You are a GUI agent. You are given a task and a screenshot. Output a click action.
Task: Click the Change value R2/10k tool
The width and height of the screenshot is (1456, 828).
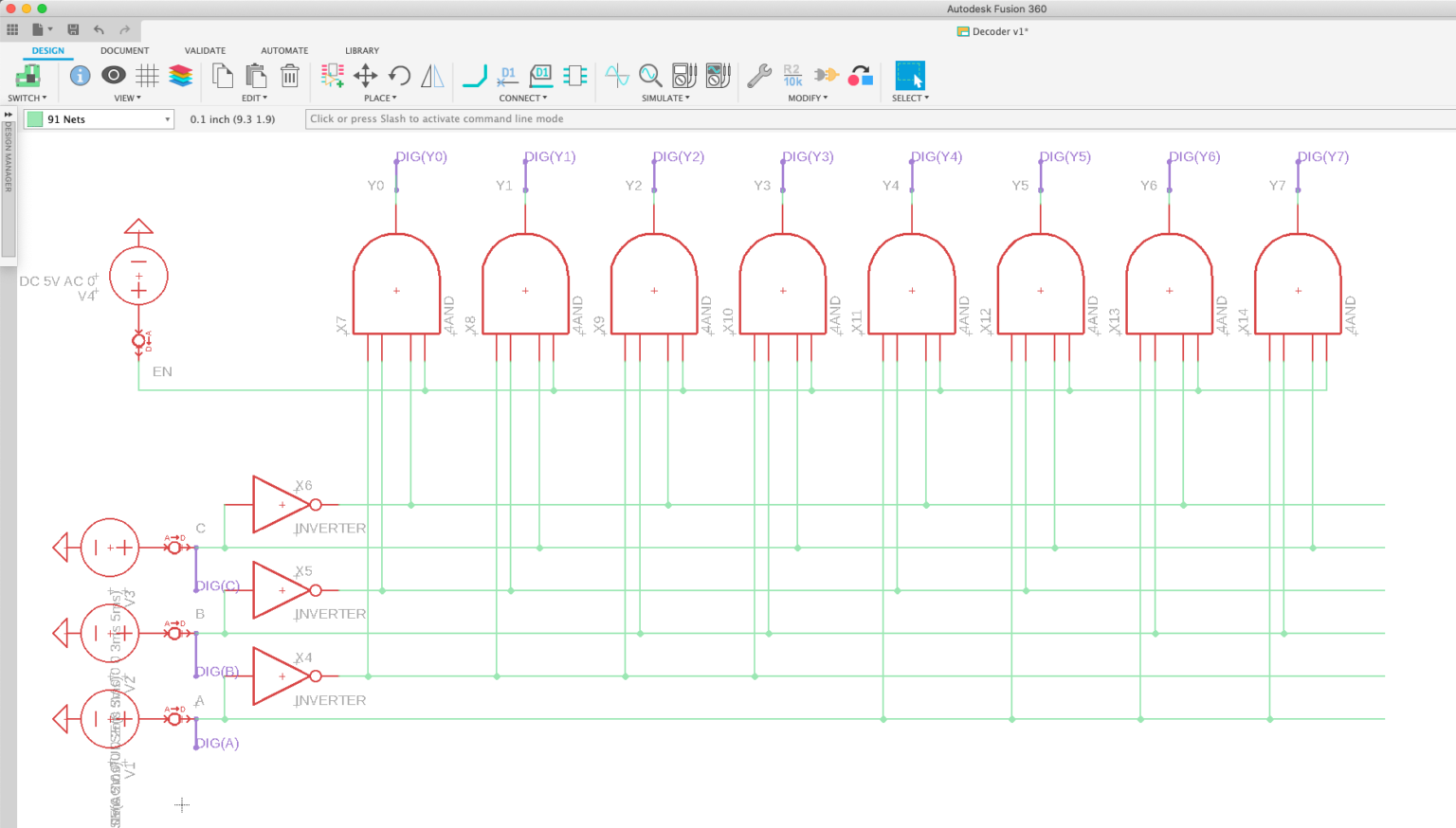793,76
